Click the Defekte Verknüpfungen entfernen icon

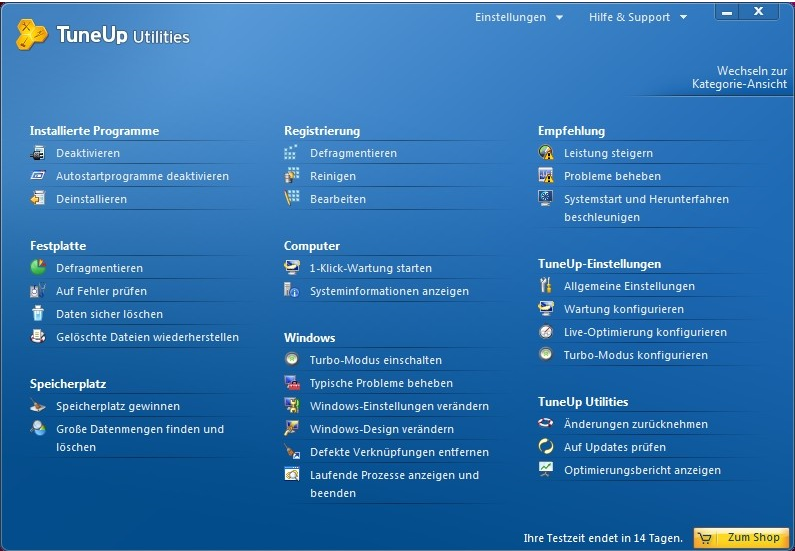click(292, 452)
